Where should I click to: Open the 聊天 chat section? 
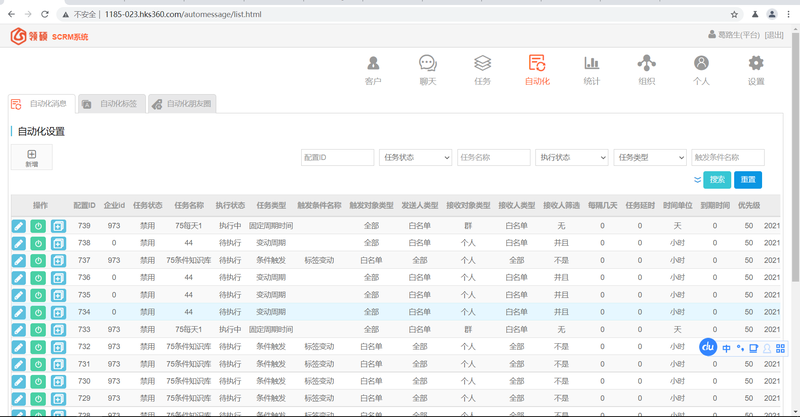point(428,70)
